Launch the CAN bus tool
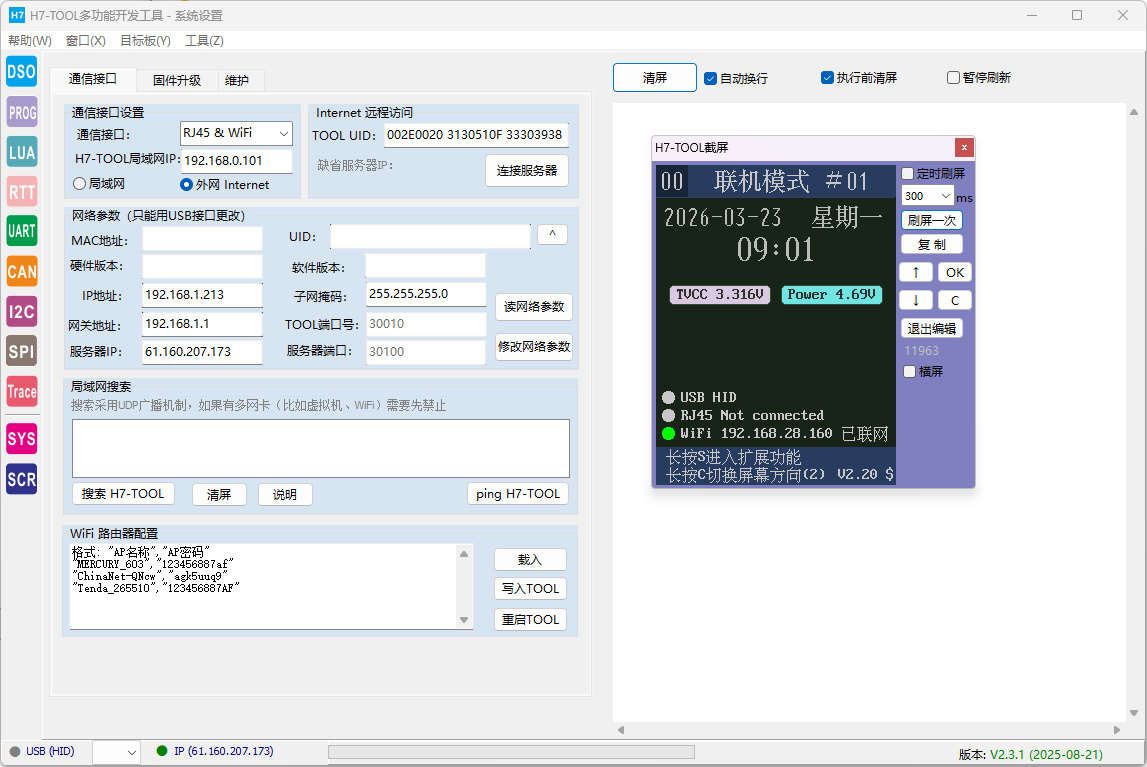This screenshot has height=767, width=1147. click(x=22, y=272)
